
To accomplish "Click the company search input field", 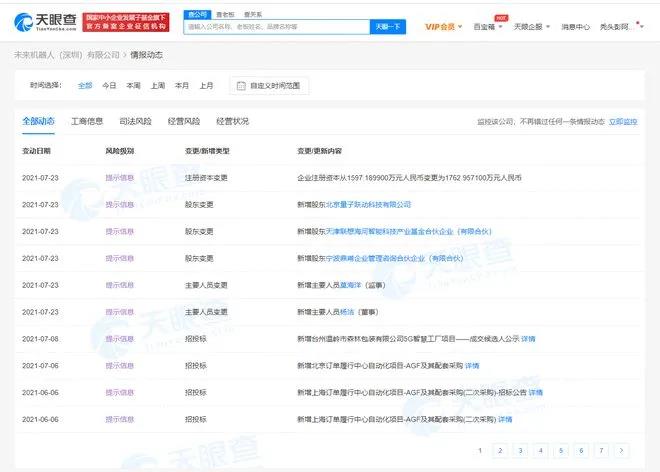I will (x=275, y=27).
